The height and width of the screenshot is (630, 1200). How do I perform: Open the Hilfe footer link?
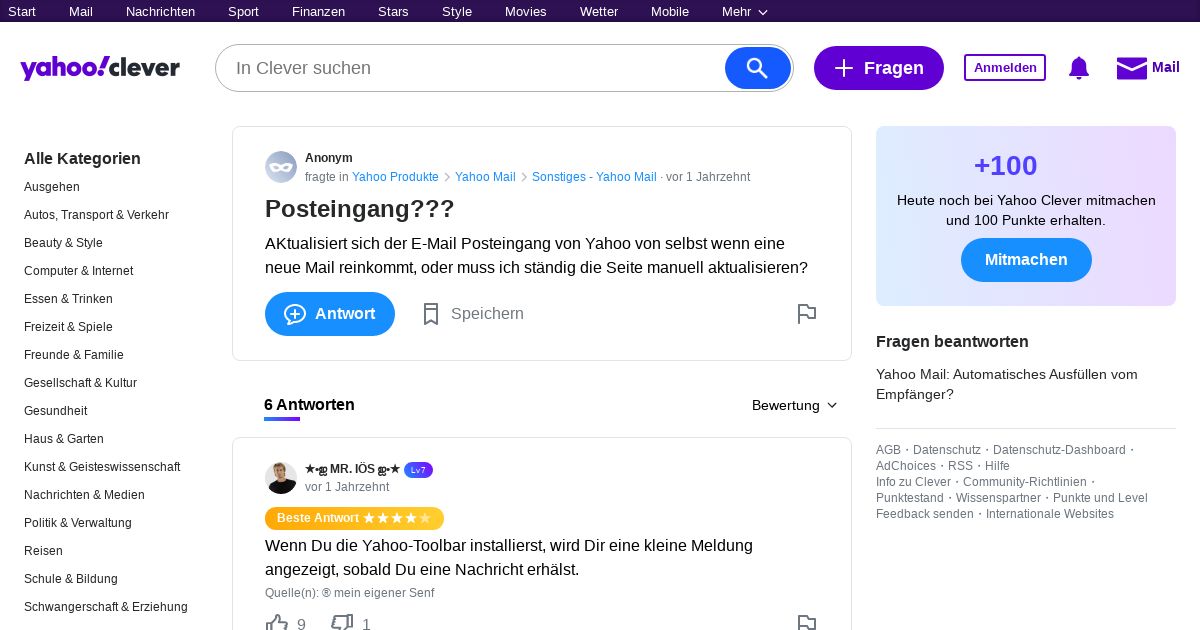pos(997,466)
